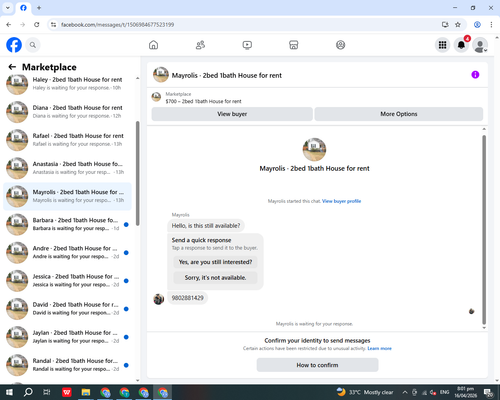Open the taskbar clock and date

(465, 392)
